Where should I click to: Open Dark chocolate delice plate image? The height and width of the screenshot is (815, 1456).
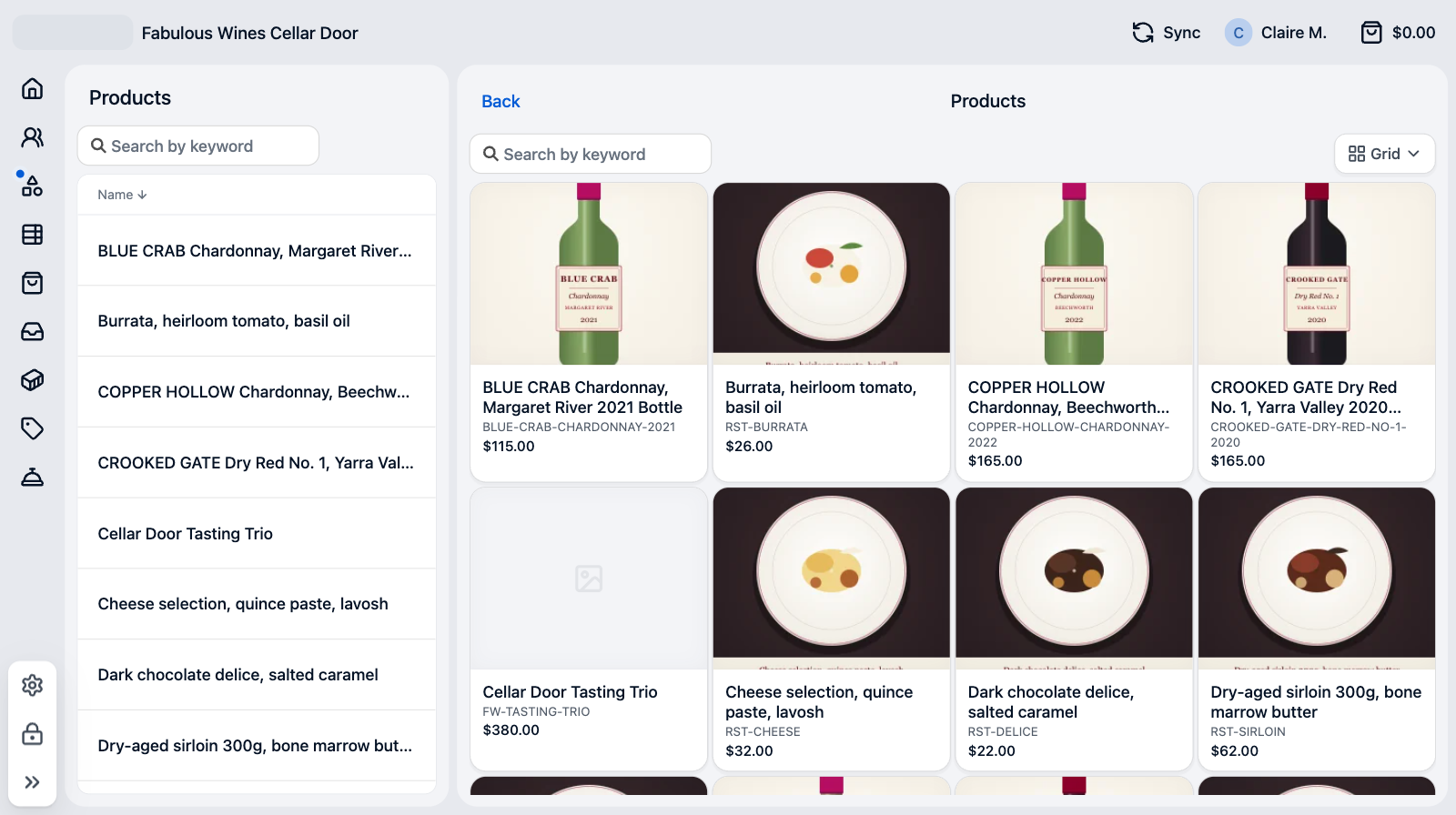pyautogui.click(x=1074, y=579)
